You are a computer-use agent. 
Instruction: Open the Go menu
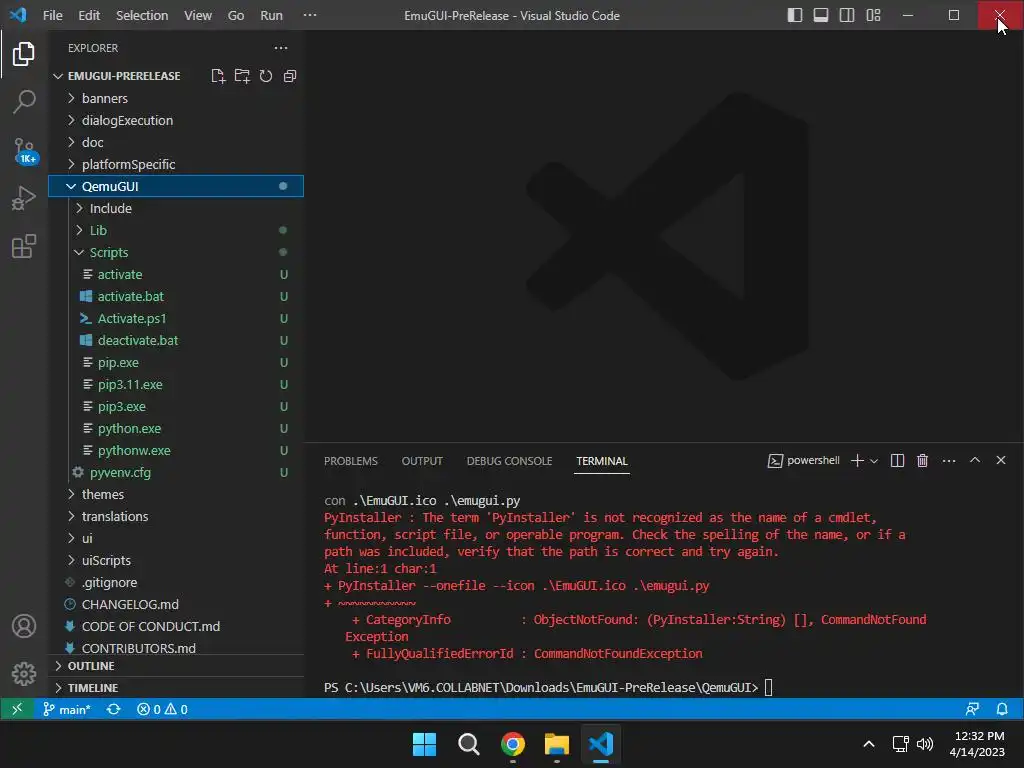(236, 15)
